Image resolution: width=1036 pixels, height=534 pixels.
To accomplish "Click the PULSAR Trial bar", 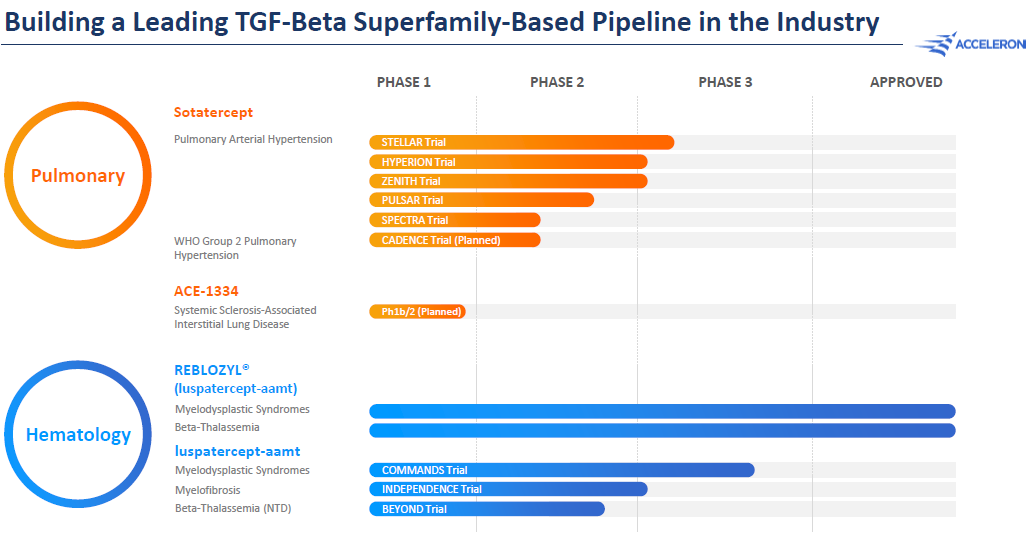I will [481, 200].
